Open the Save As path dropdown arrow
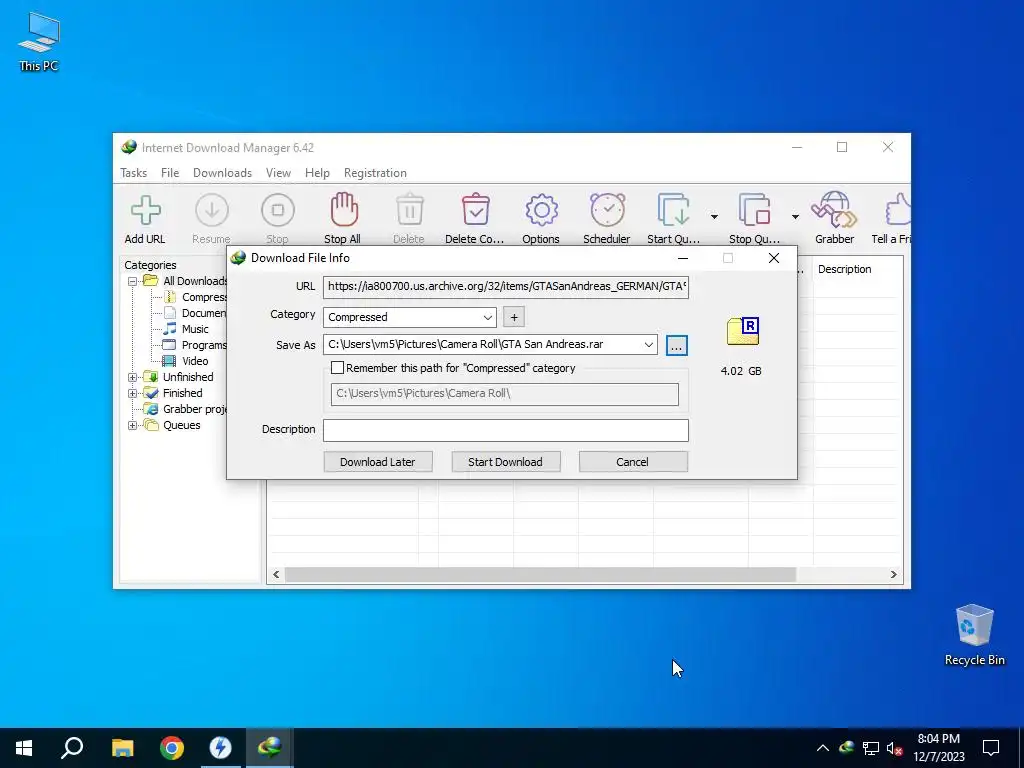This screenshot has height=768, width=1024. [x=648, y=345]
